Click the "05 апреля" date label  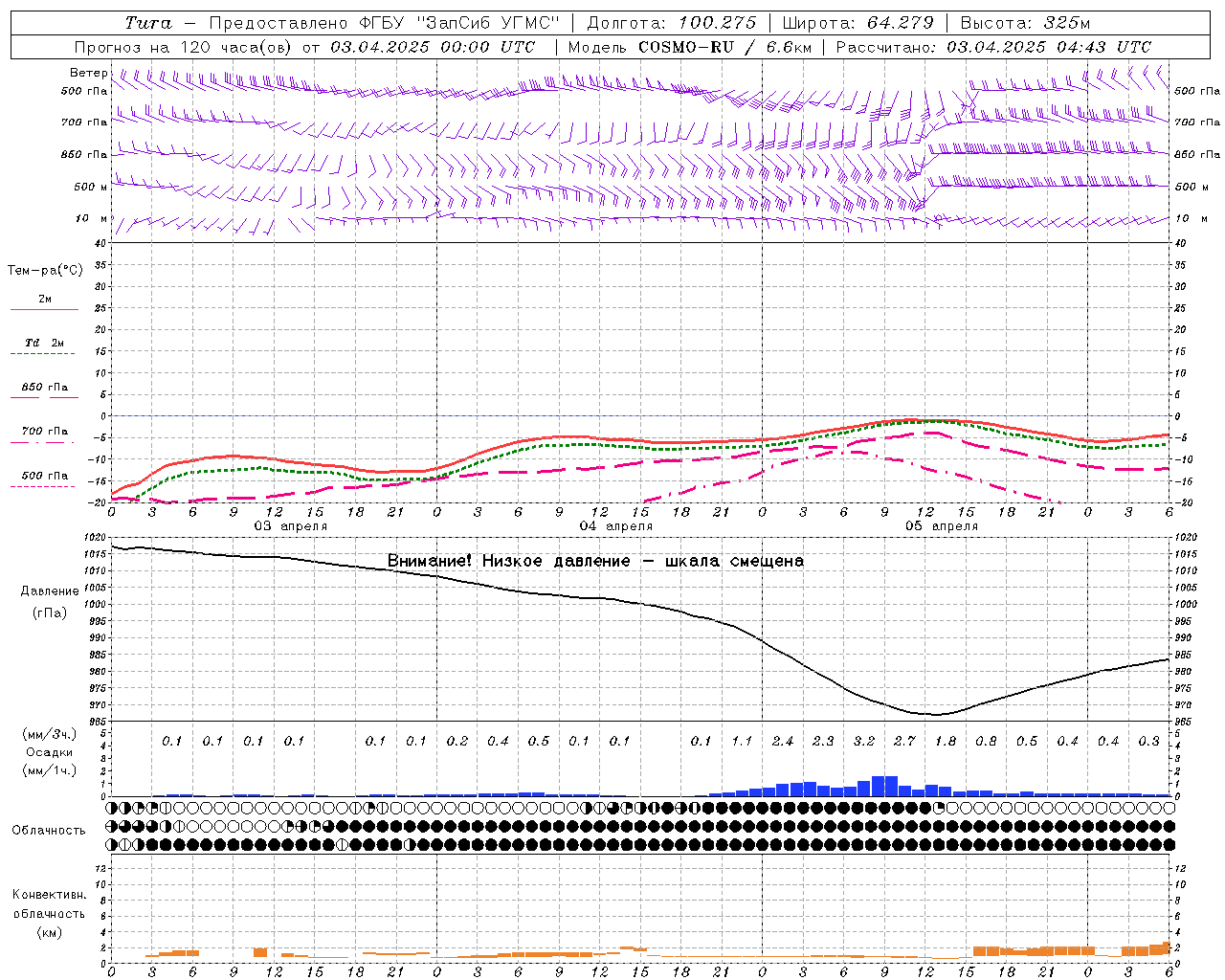(x=941, y=525)
